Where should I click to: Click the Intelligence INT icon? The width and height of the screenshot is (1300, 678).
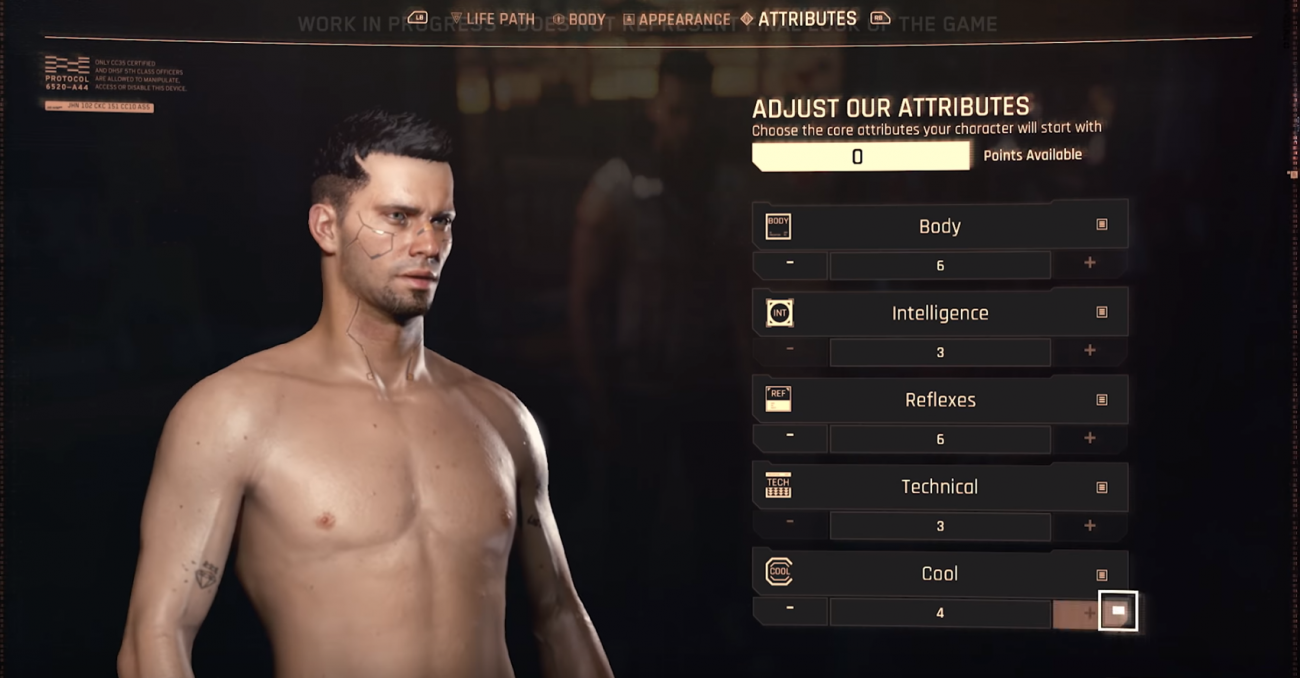[x=779, y=313]
